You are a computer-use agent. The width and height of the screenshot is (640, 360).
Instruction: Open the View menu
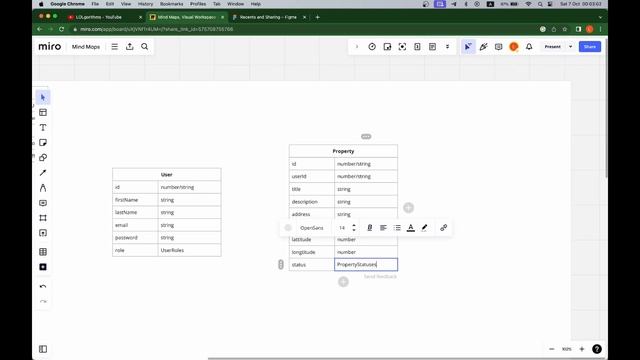coord(126,4)
